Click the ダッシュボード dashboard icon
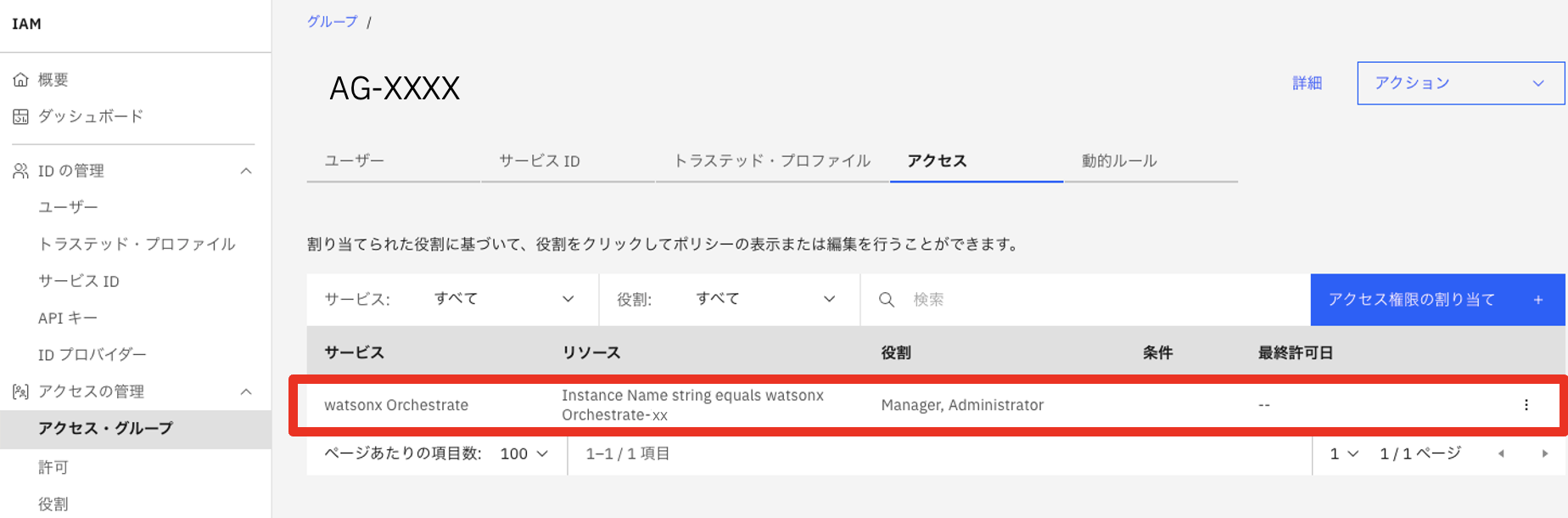Screen dimensions: 1568x518 tap(20, 116)
